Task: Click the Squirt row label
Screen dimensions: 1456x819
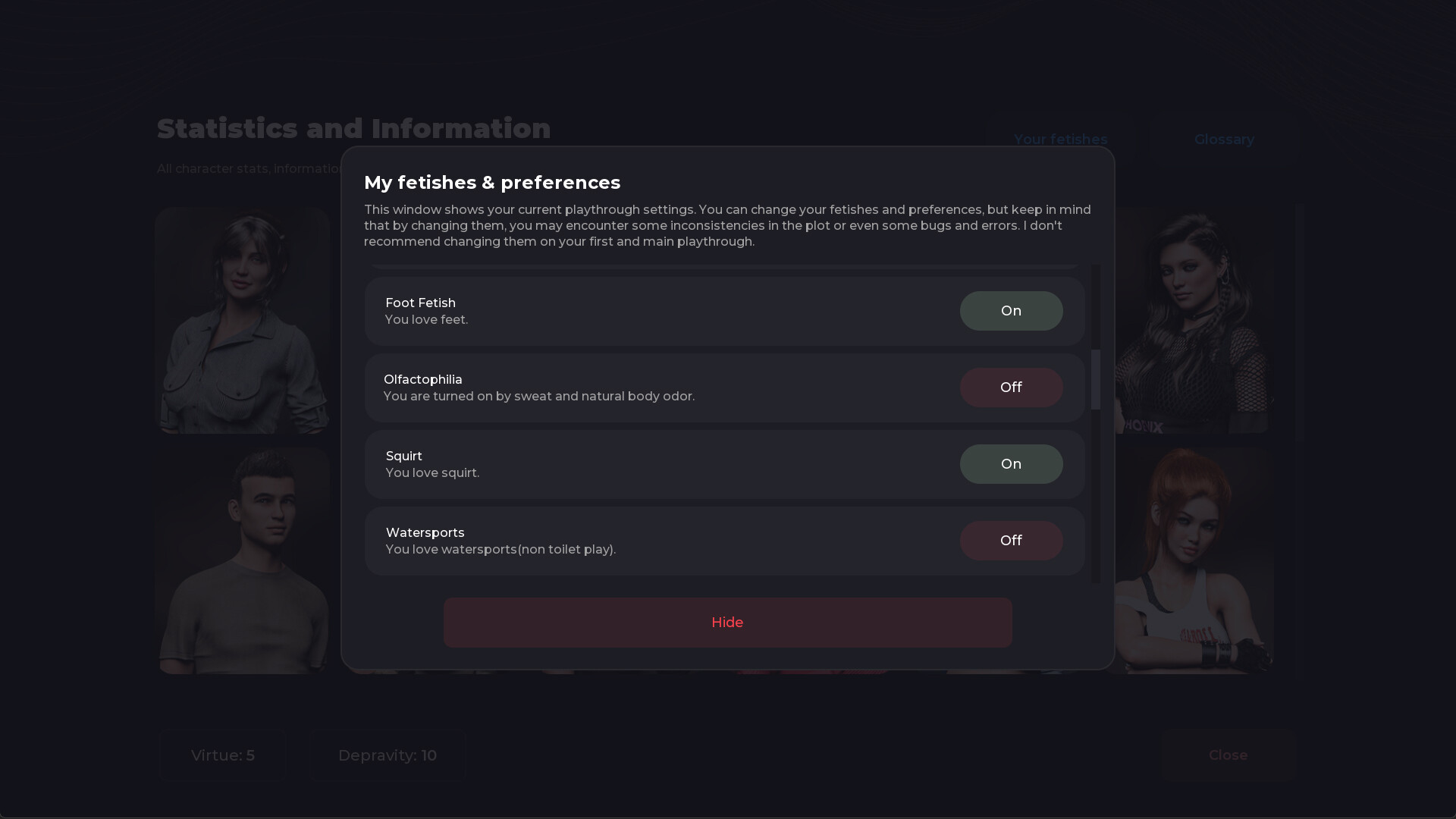Action: [x=403, y=456]
